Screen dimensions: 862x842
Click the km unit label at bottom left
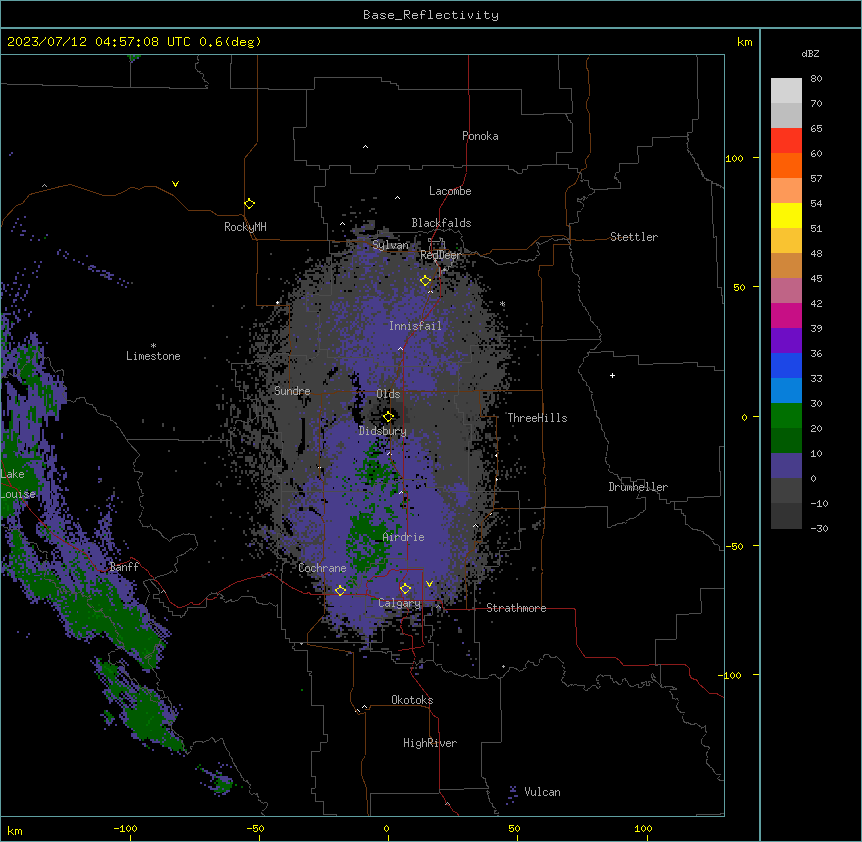(x=15, y=831)
